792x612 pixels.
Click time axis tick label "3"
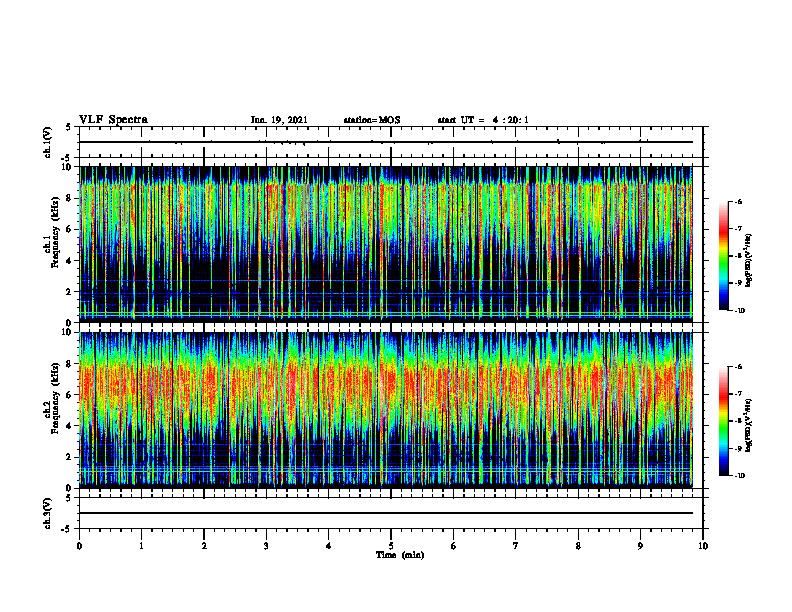click(266, 546)
